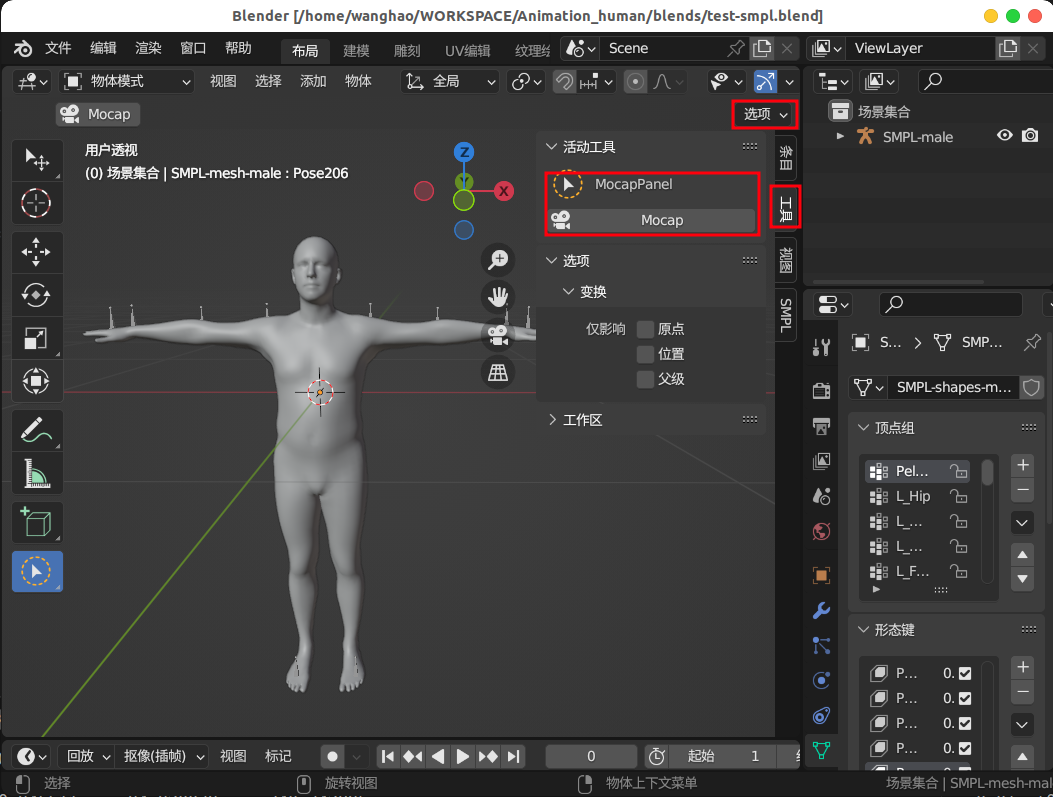Click the zoom view magnifier icon

coord(498,259)
